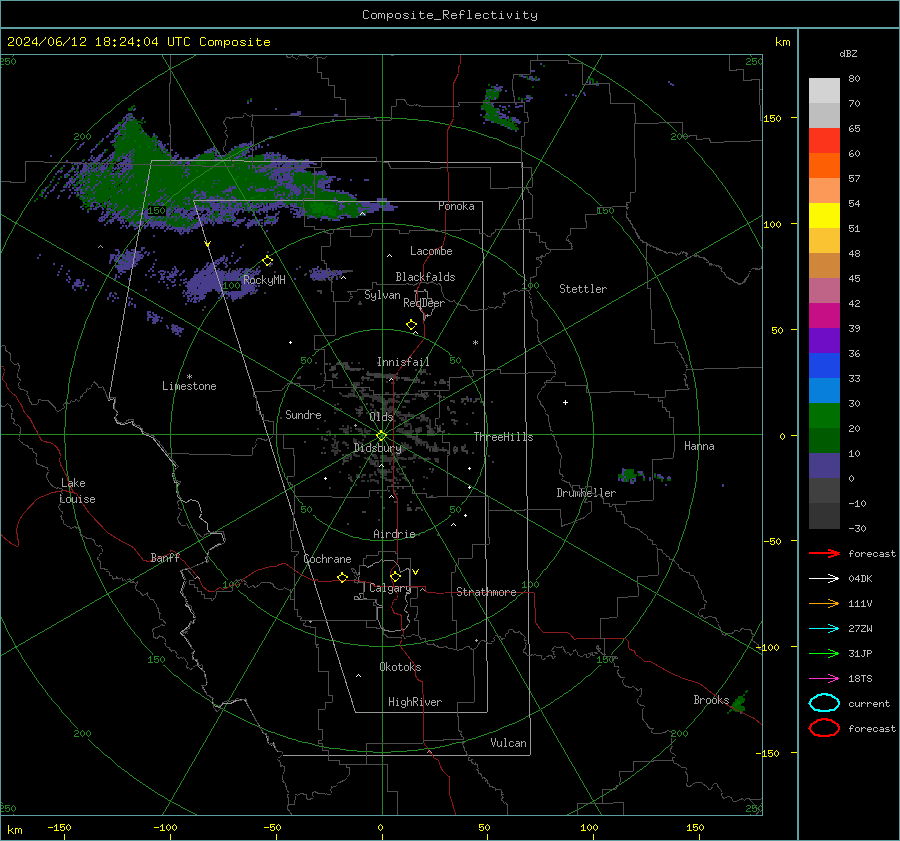Viewport: 900px width, 841px height.
Task: Click the Ponoka city label
Action: tap(456, 206)
